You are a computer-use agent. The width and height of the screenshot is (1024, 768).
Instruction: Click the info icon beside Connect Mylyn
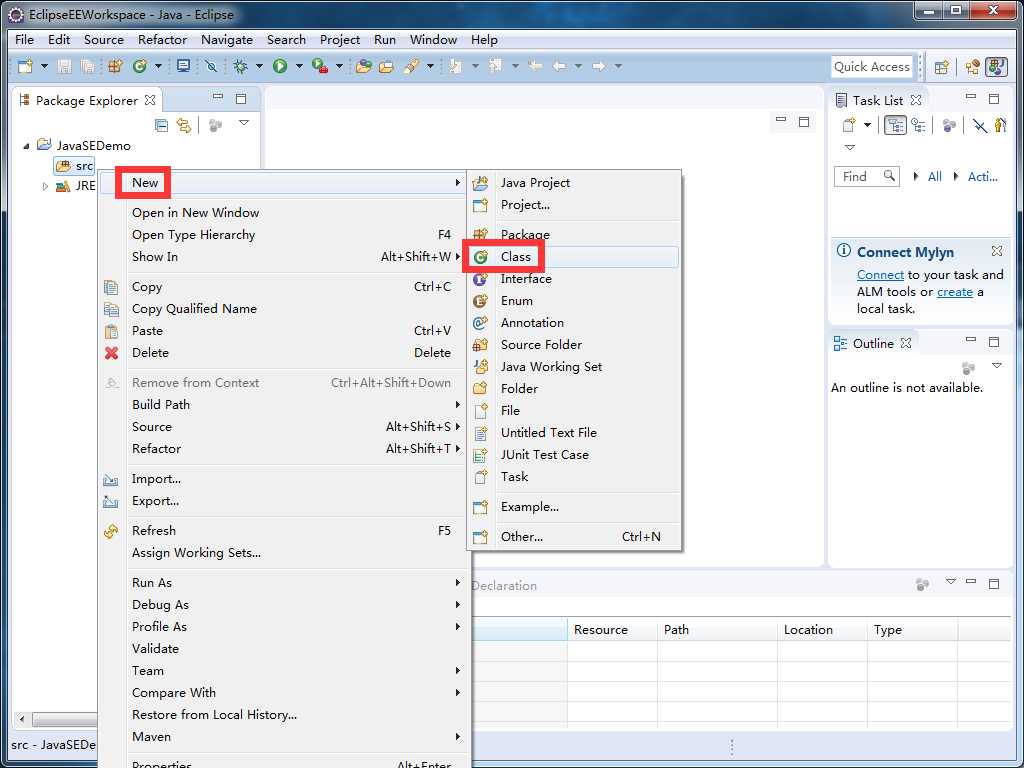(844, 251)
